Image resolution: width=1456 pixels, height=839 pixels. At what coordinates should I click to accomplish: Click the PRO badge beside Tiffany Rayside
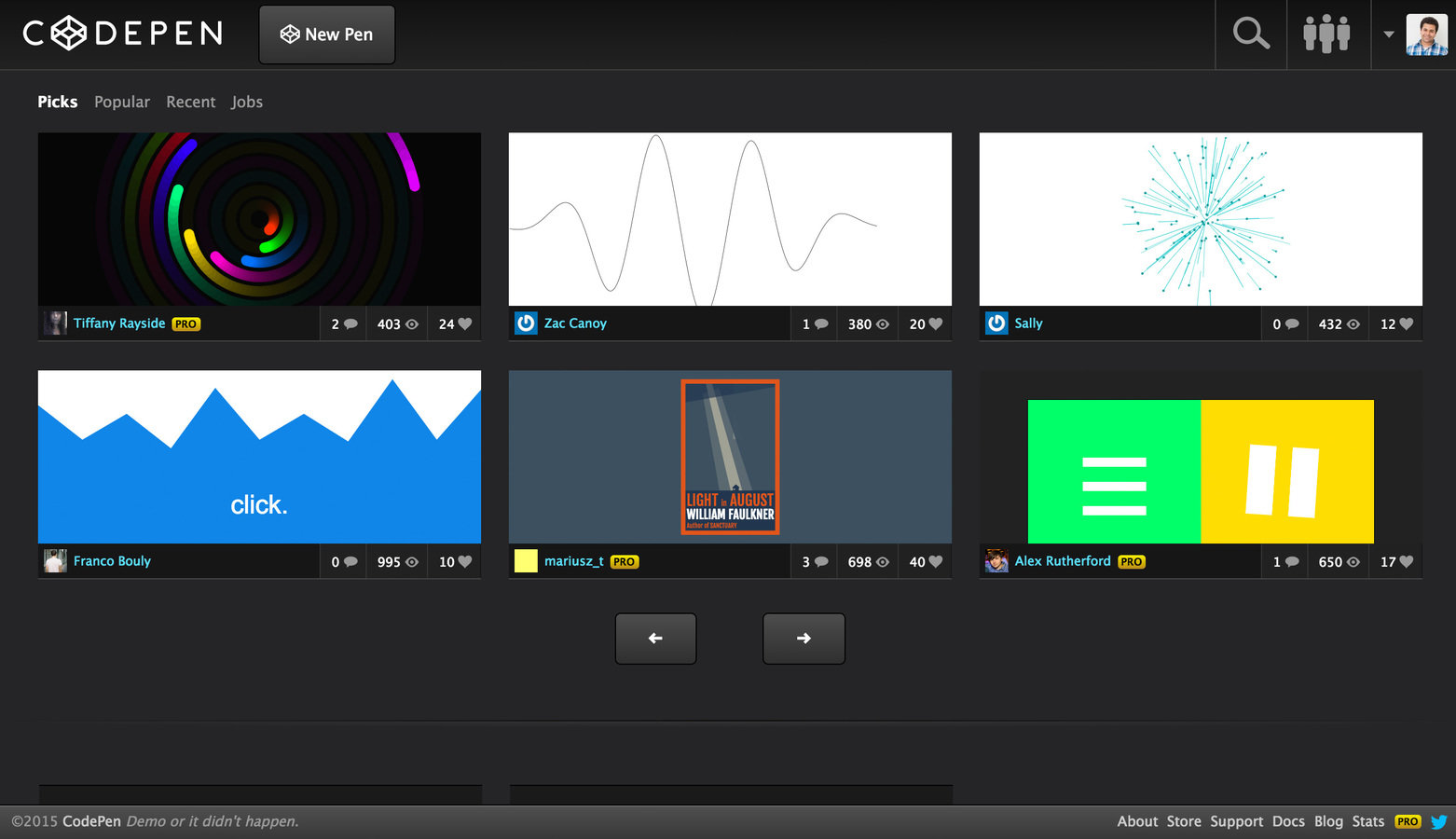(186, 324)
